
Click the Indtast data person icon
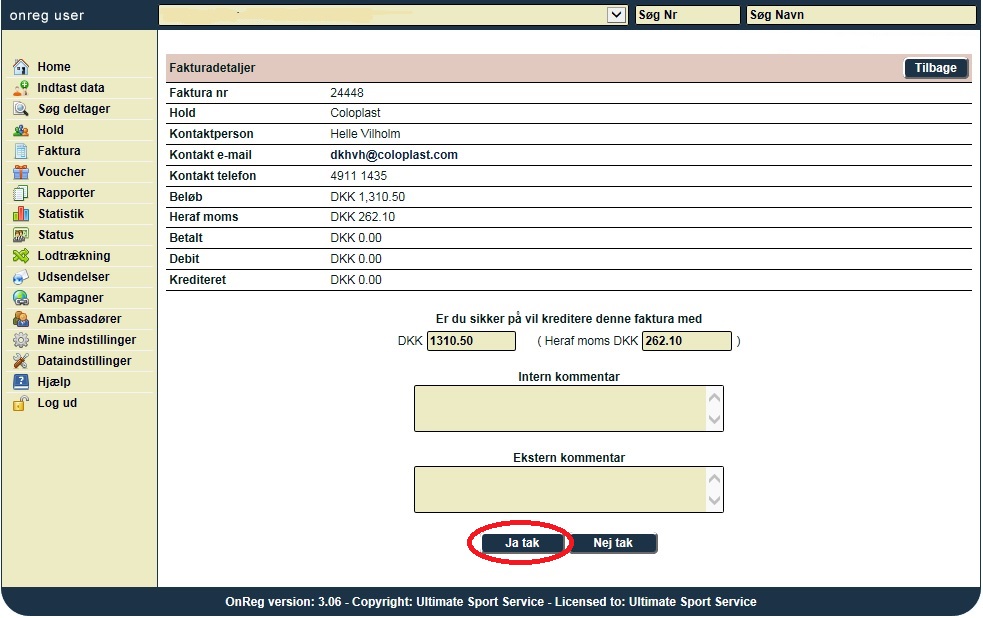tap(21, 88)
